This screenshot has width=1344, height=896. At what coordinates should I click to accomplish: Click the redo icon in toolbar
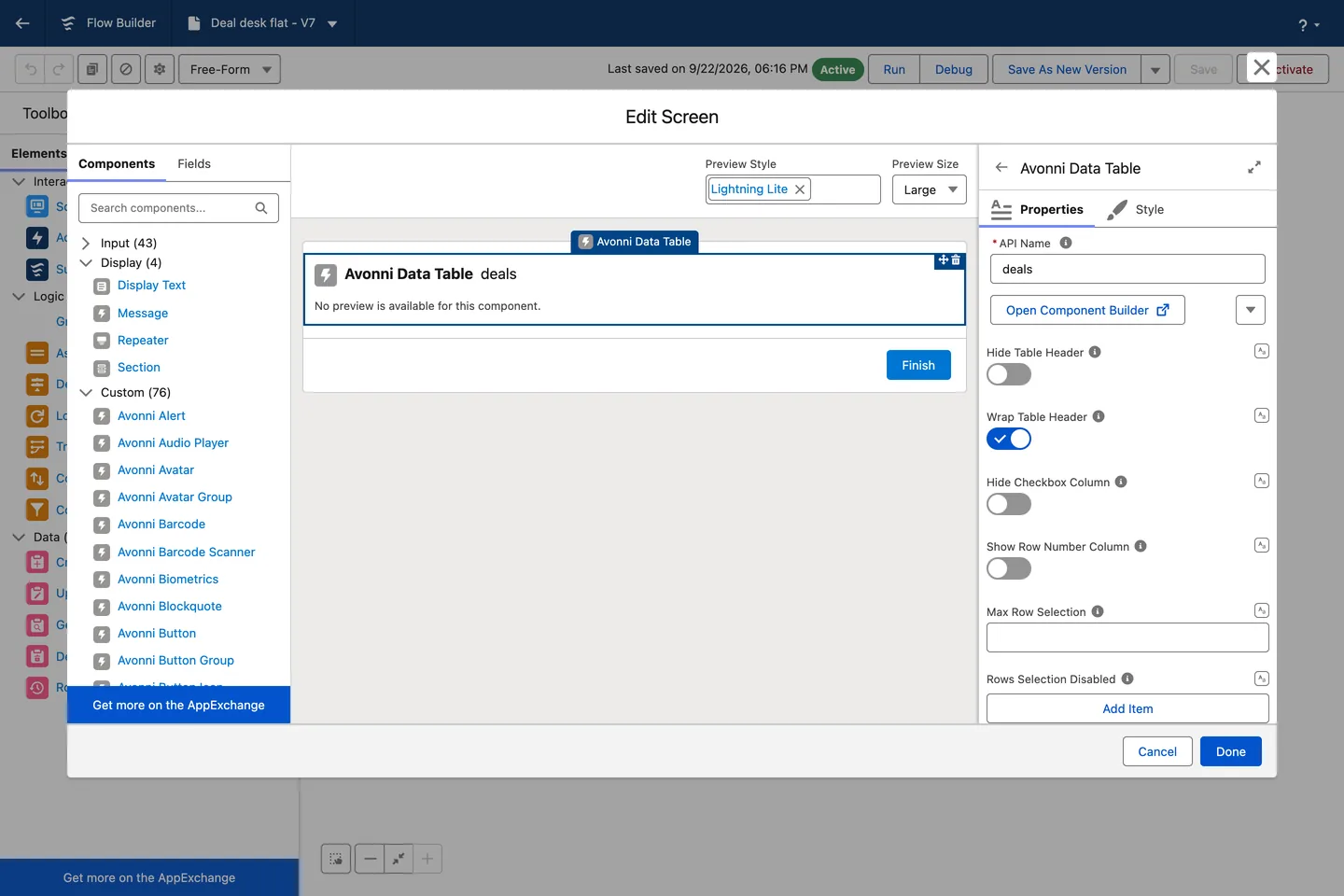coord(58,69)
